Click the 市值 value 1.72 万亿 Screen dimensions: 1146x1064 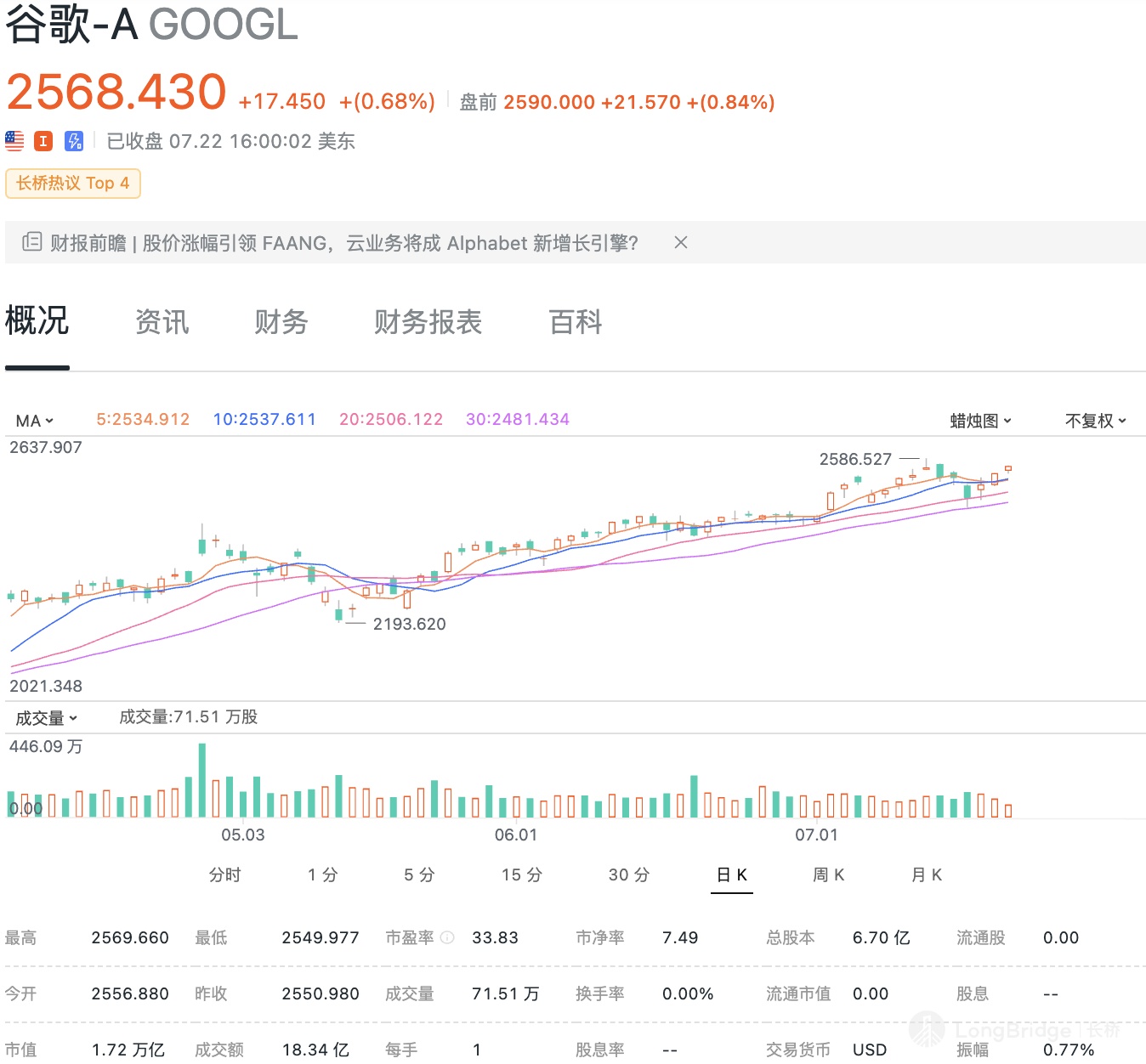(x=128, y=1050)
